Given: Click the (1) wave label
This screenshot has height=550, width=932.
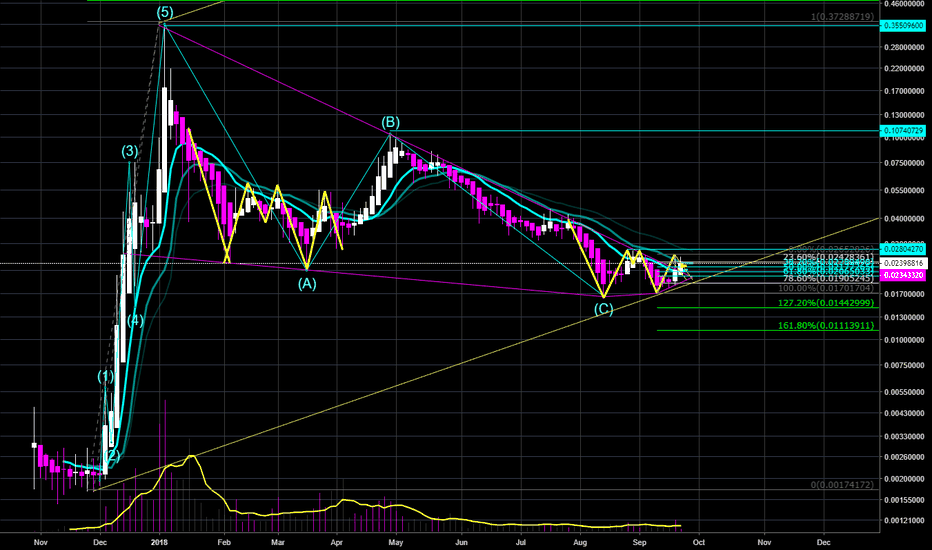Looking at the screenshot, I should [105, 376].
